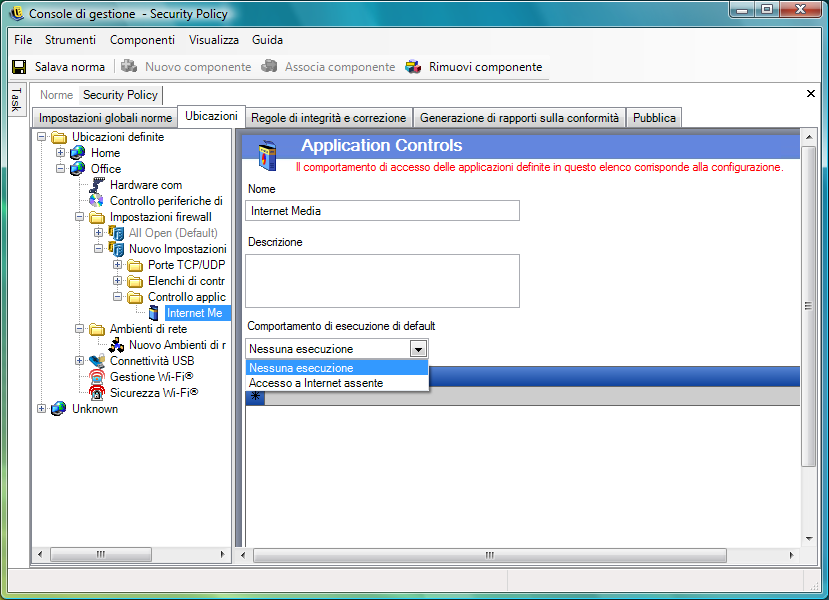The image size is (829, 600).
Task: Click the Rimuovi componente toolbar icon
Action: 413,67
